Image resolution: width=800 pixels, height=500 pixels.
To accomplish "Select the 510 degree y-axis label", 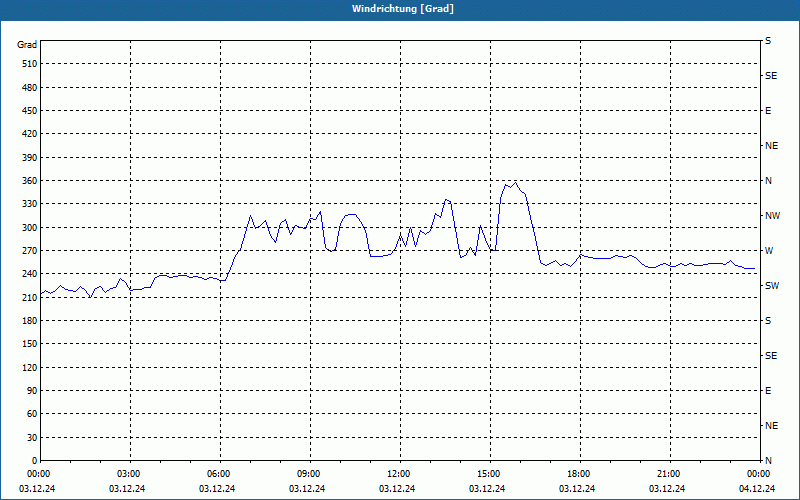I will pos(30,64).
